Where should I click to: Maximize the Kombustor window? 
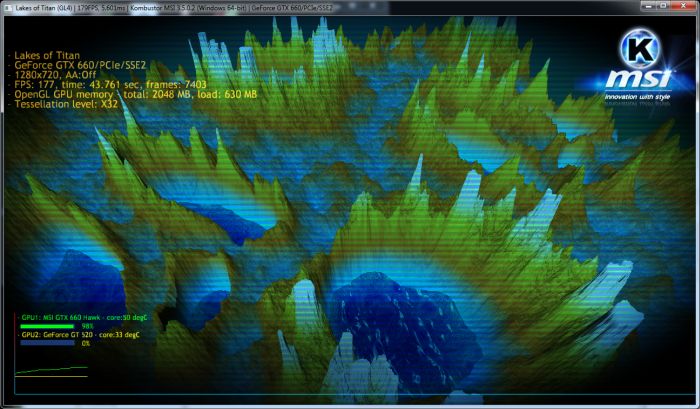coord(663,6)
